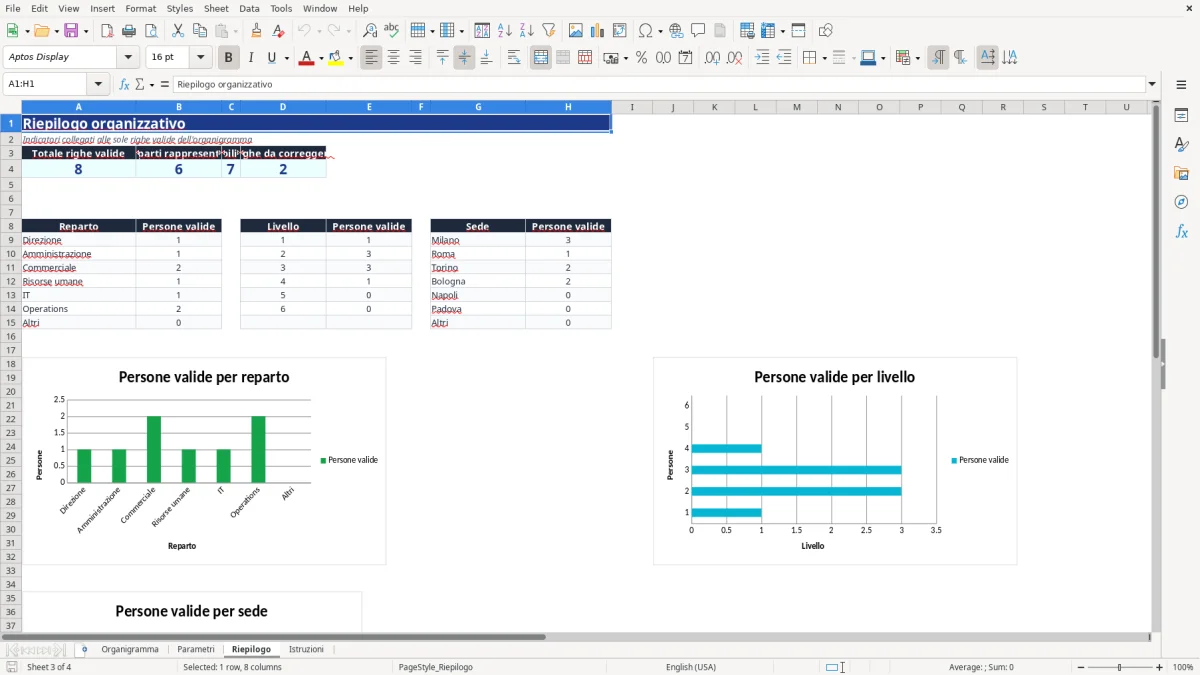Toggle Merge and Center Cells
Image resolution: width=1200 pixels, height=675 pixels.
pyautogui.click(x=541, y=58)
